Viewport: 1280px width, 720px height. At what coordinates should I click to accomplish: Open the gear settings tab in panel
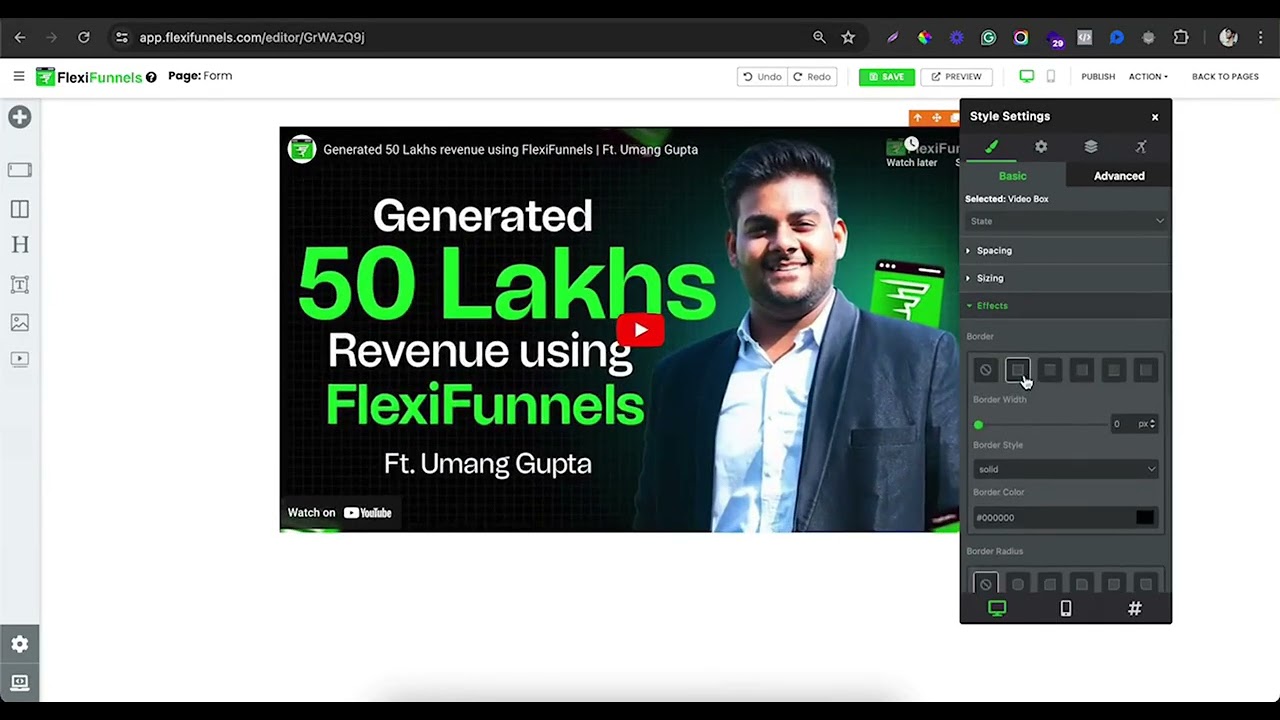click(x=1041, y=147)
